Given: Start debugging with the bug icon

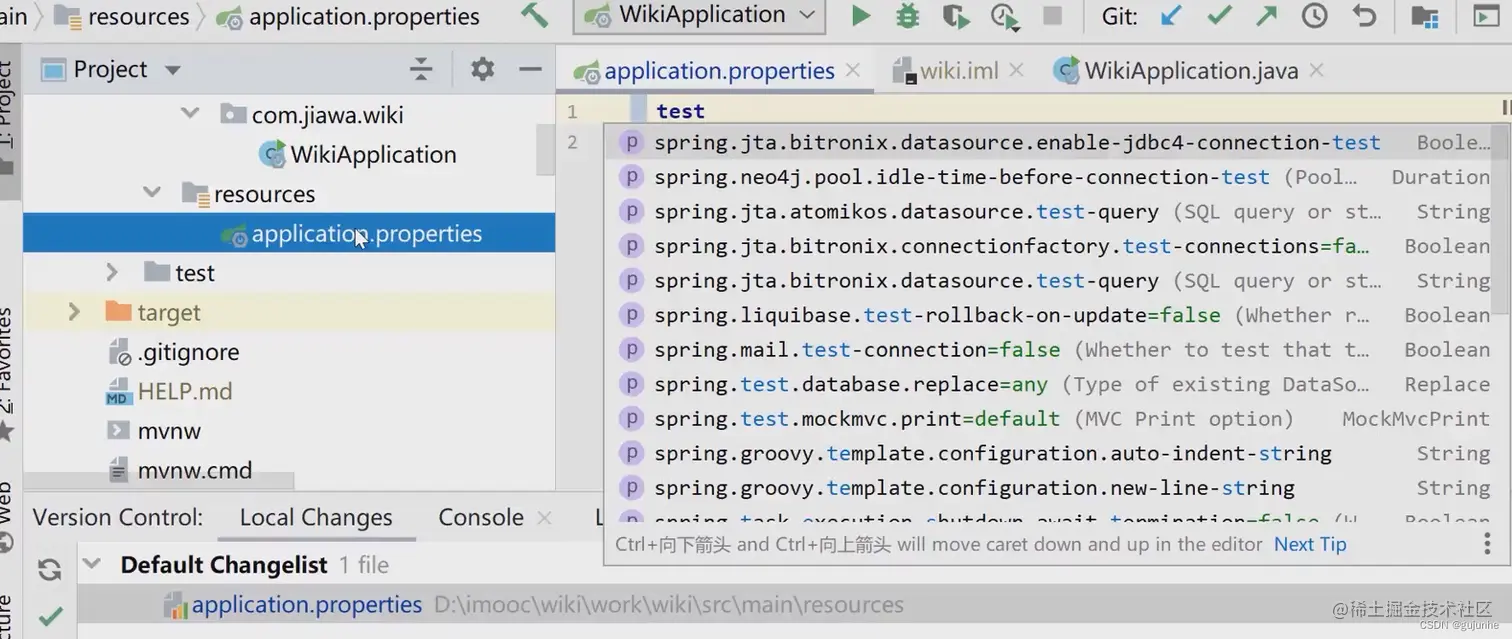Looking at the screenshot, I should [908, 16].
